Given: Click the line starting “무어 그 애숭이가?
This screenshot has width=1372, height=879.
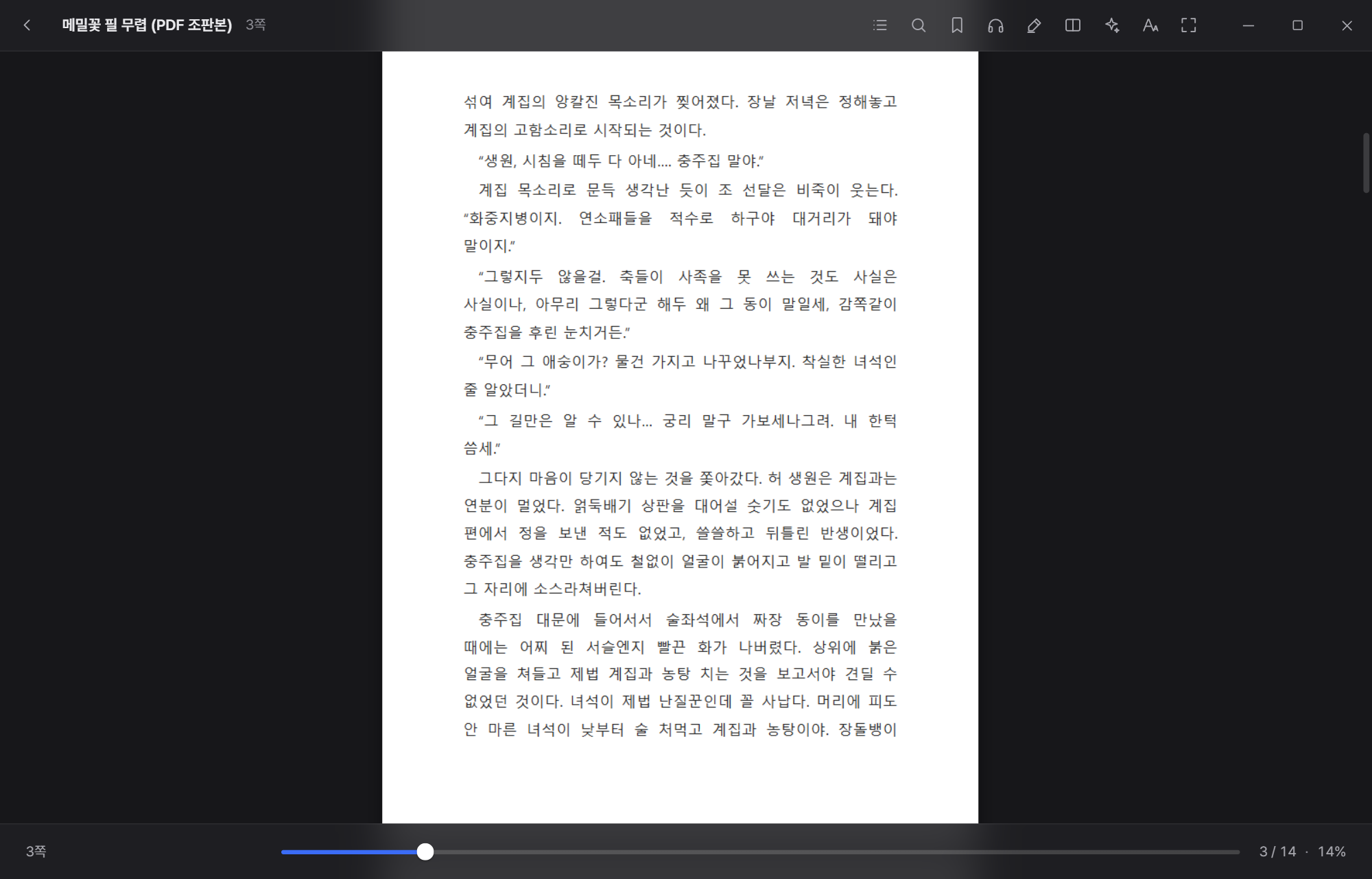Looking at the screenshot, I should [687, 362].
